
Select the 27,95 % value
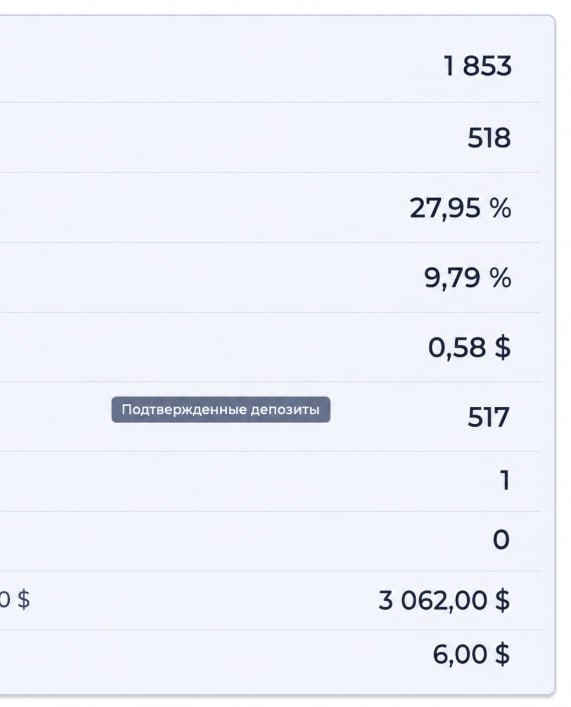pos(460,208)
